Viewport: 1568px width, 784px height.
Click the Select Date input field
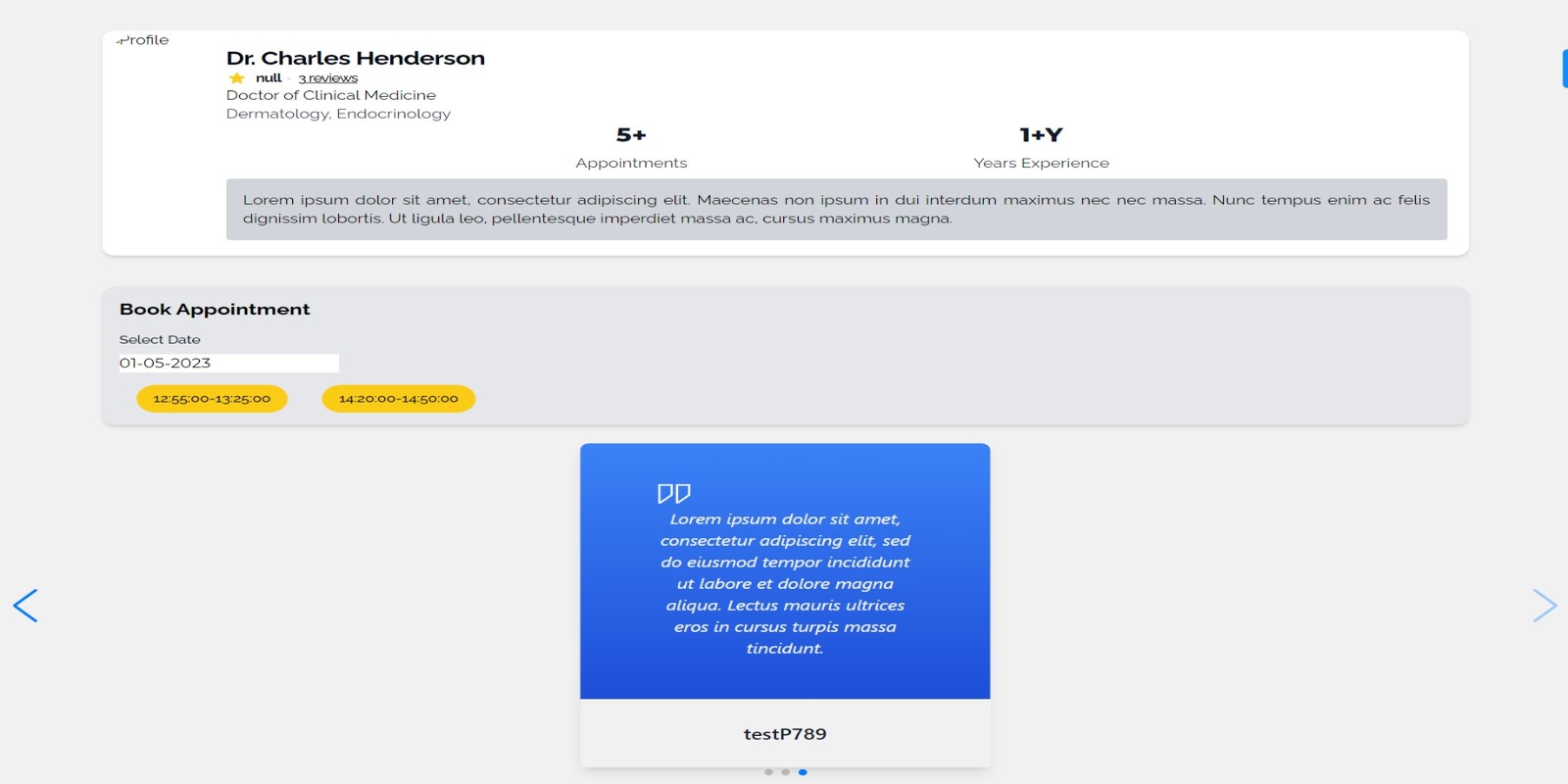click(228, 363)
